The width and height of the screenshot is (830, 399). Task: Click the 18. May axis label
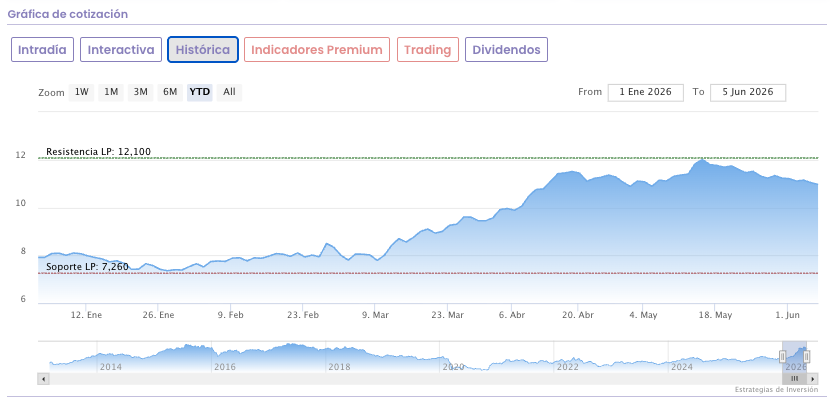tap(715, 315)
